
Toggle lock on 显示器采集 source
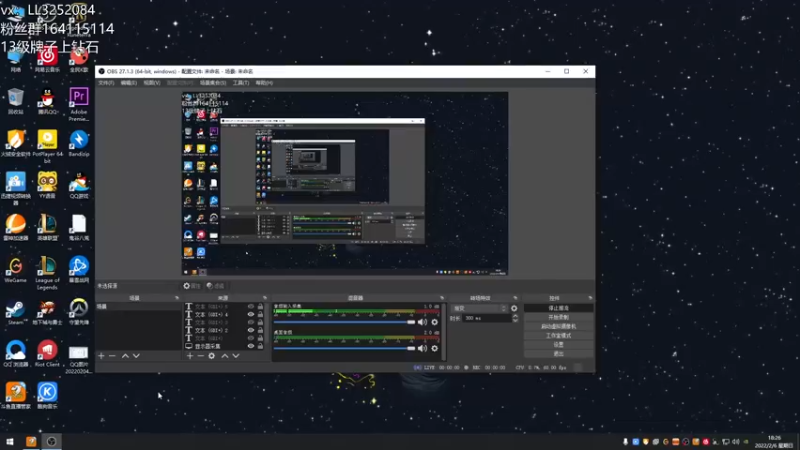260,346
